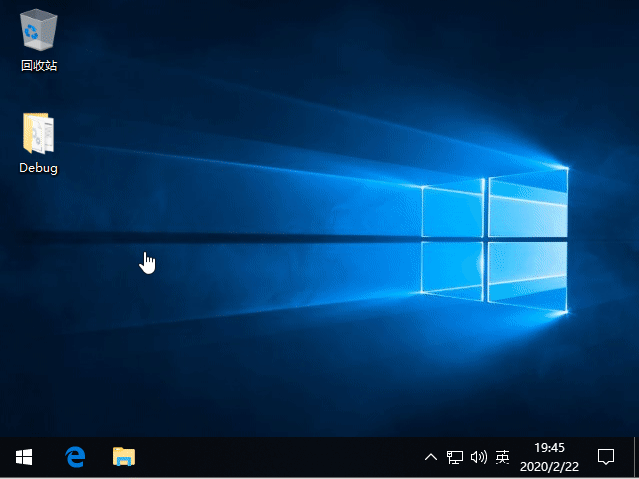
Task: Launch Microsoft Edge from taskbar
Action: (75, 457)
